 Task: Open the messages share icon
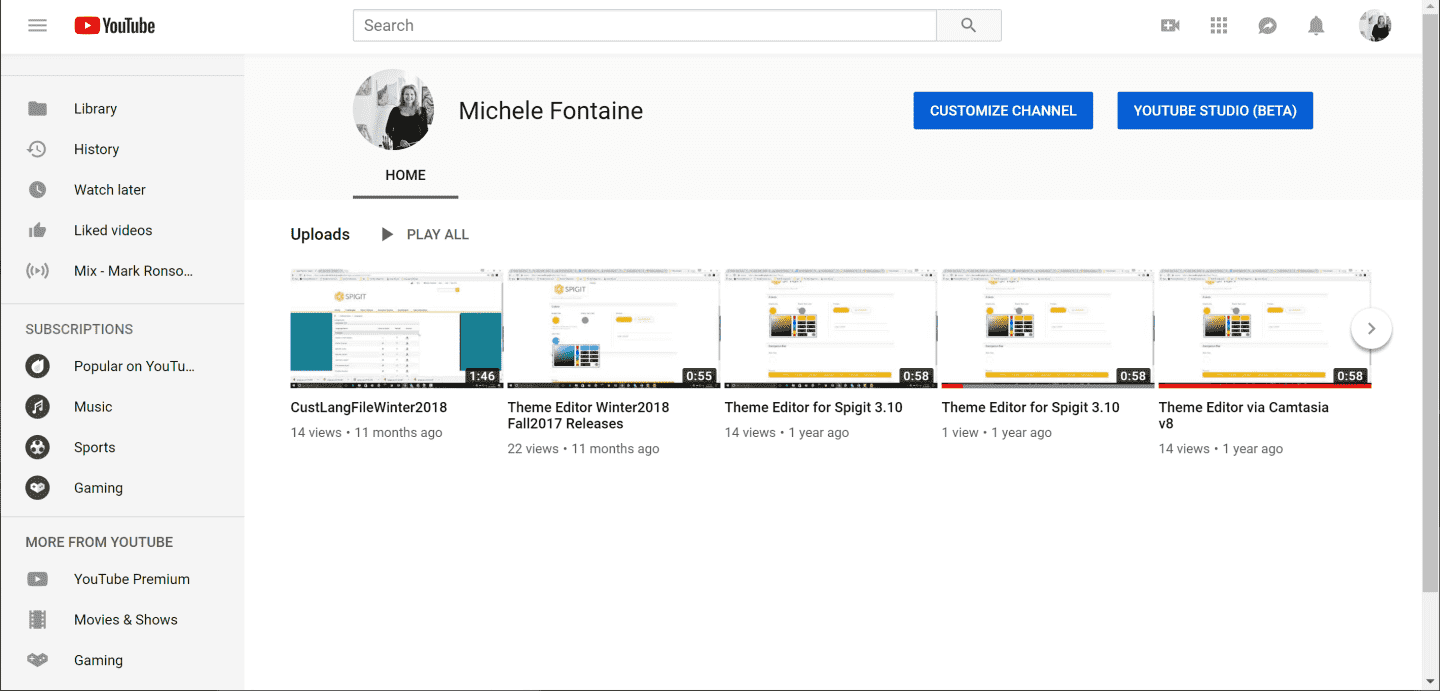point(1267,26)
